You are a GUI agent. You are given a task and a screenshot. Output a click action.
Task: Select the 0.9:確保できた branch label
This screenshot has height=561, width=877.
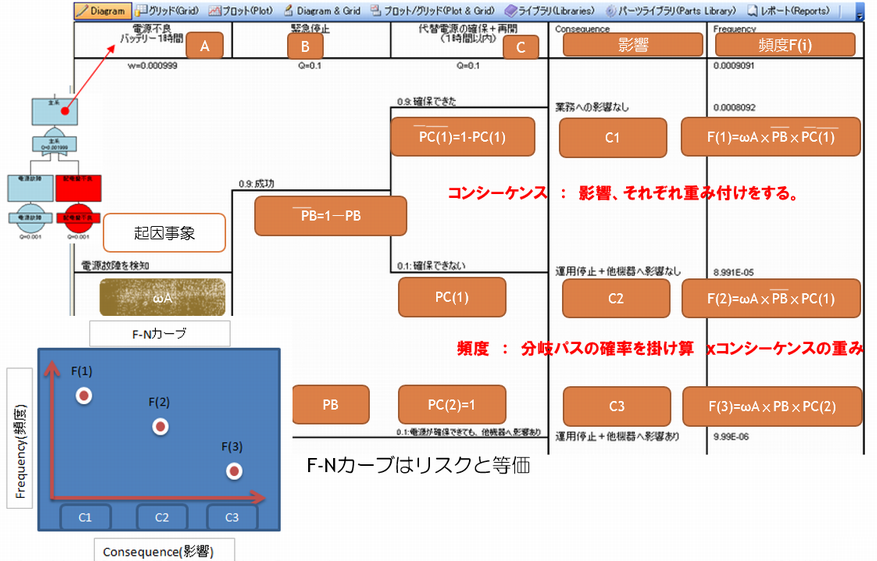426,101
